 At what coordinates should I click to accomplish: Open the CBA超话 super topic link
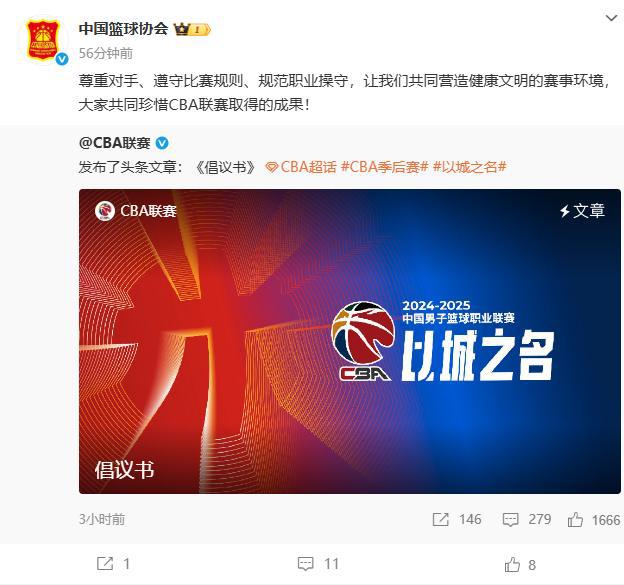tap(301, 167)
